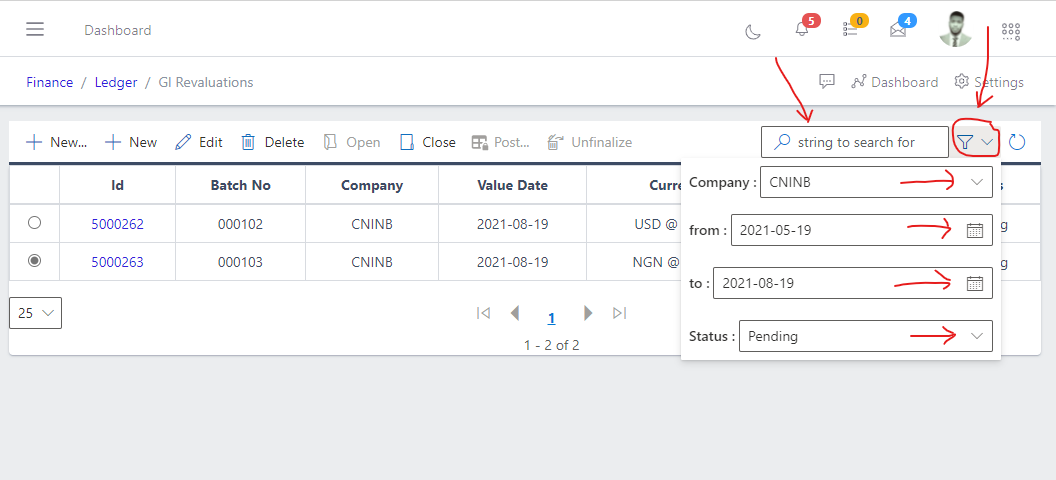Image resolution: width=1056 pixels, height=480 pixels.
Task: Open record link 5000262
Action: (x=117, y=224)
